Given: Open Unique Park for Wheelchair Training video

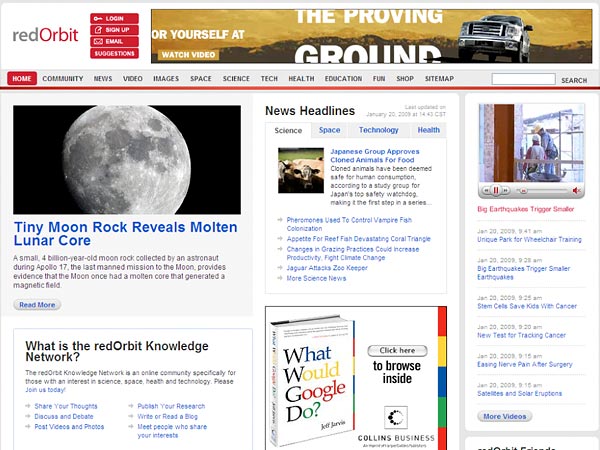Looking at the screenshot, I should tap(529, 240).
